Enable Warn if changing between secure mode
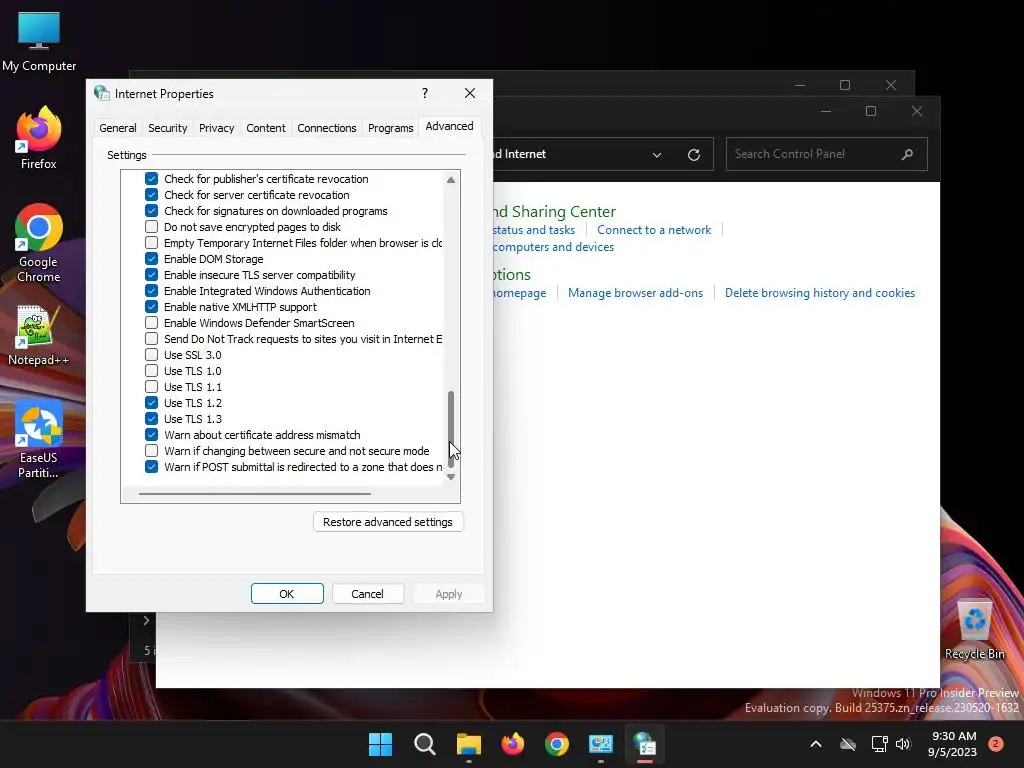The width and height of the screenshot is (1024, 768). pyautogui.click(x=152, y=451)
